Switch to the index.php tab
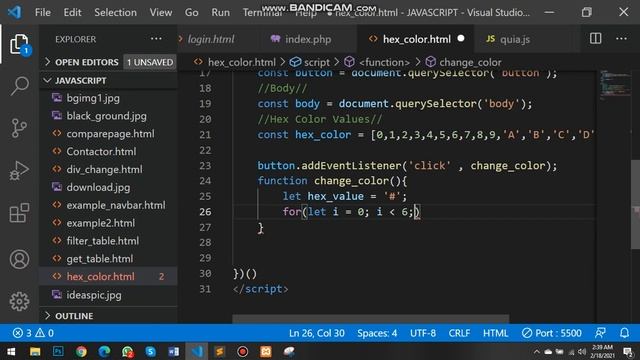Image resolution: width=640 pixels, height=360 pixels. point(308,39)
